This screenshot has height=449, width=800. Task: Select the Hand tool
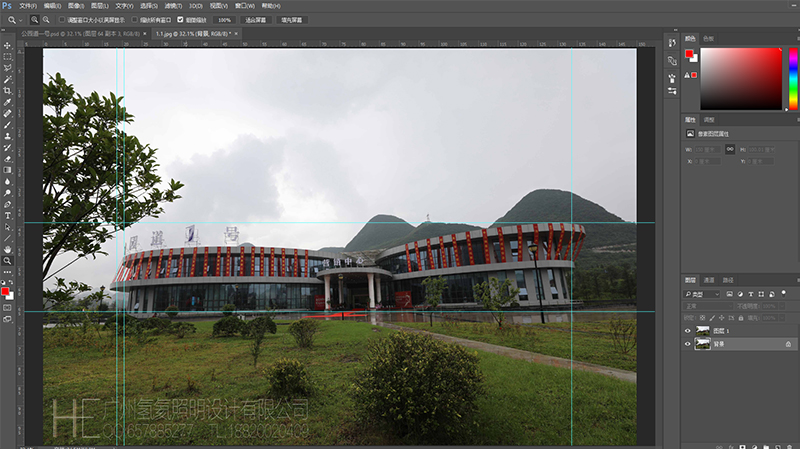pyautogui.click(x=8, y=248)
